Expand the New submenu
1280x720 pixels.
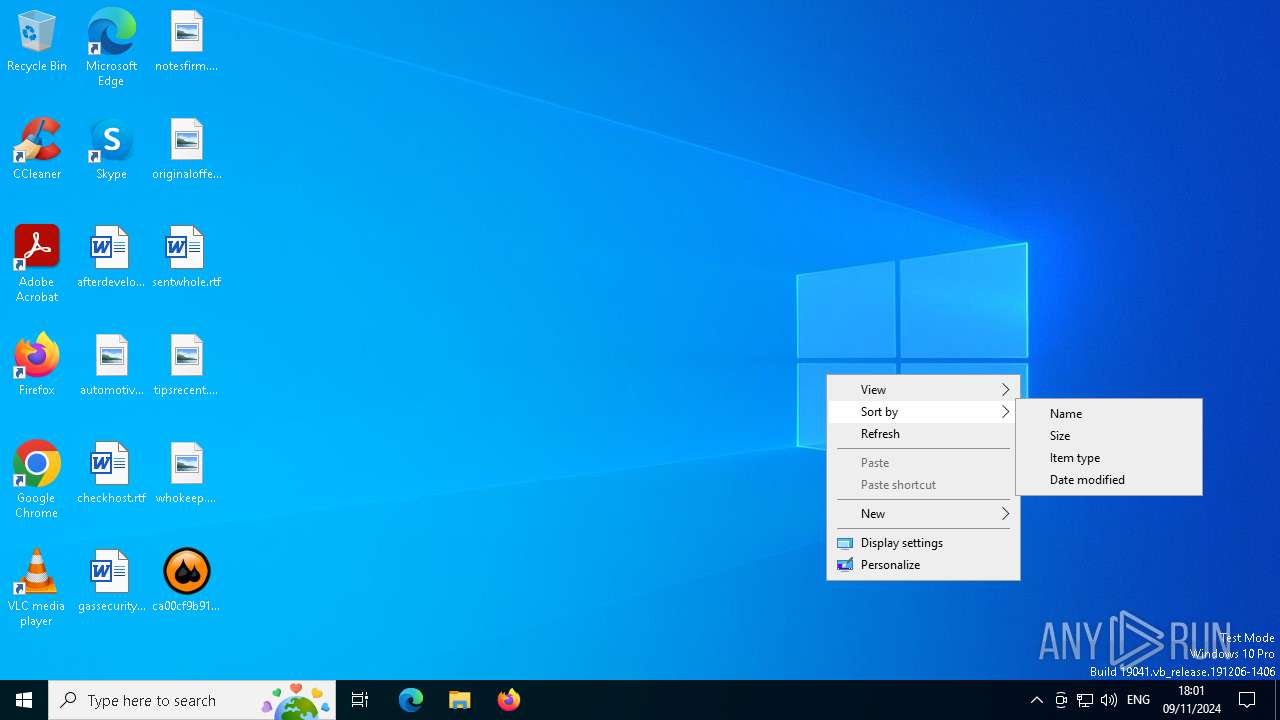tap(924, 514)
